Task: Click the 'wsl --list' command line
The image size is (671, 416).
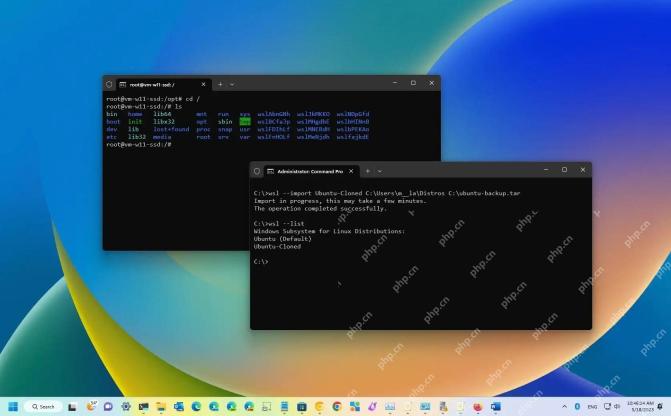Action: [x=279, y=223]
